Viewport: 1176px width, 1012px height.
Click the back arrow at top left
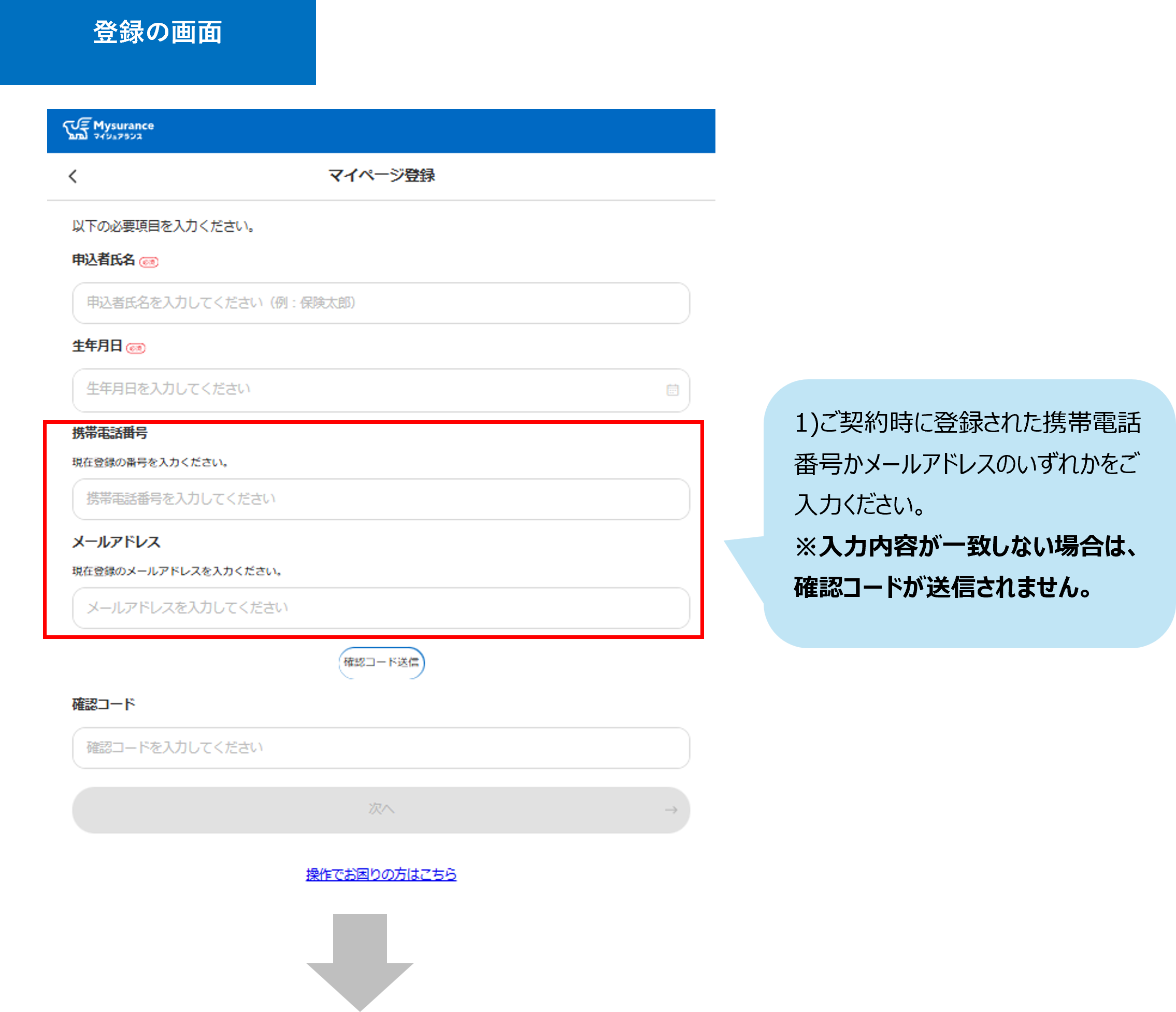[x=73, y=176]
